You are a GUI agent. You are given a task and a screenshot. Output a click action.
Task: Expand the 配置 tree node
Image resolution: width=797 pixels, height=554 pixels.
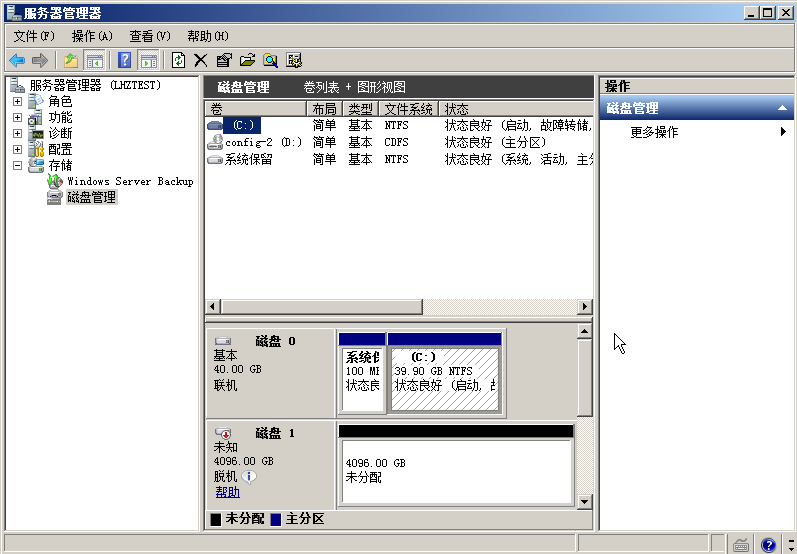pyautogui.click(x=18, y=149)
